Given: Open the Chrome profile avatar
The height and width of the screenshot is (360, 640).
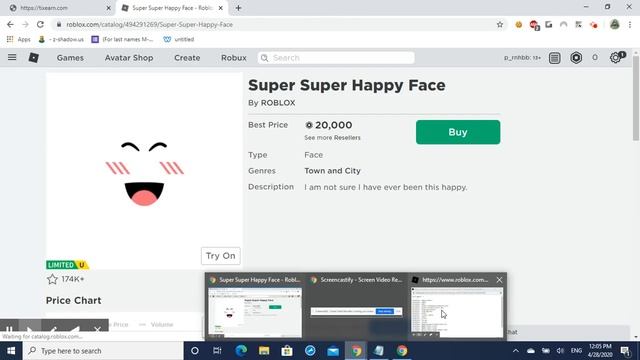Looking at the screenshot, I should (614, 24).
